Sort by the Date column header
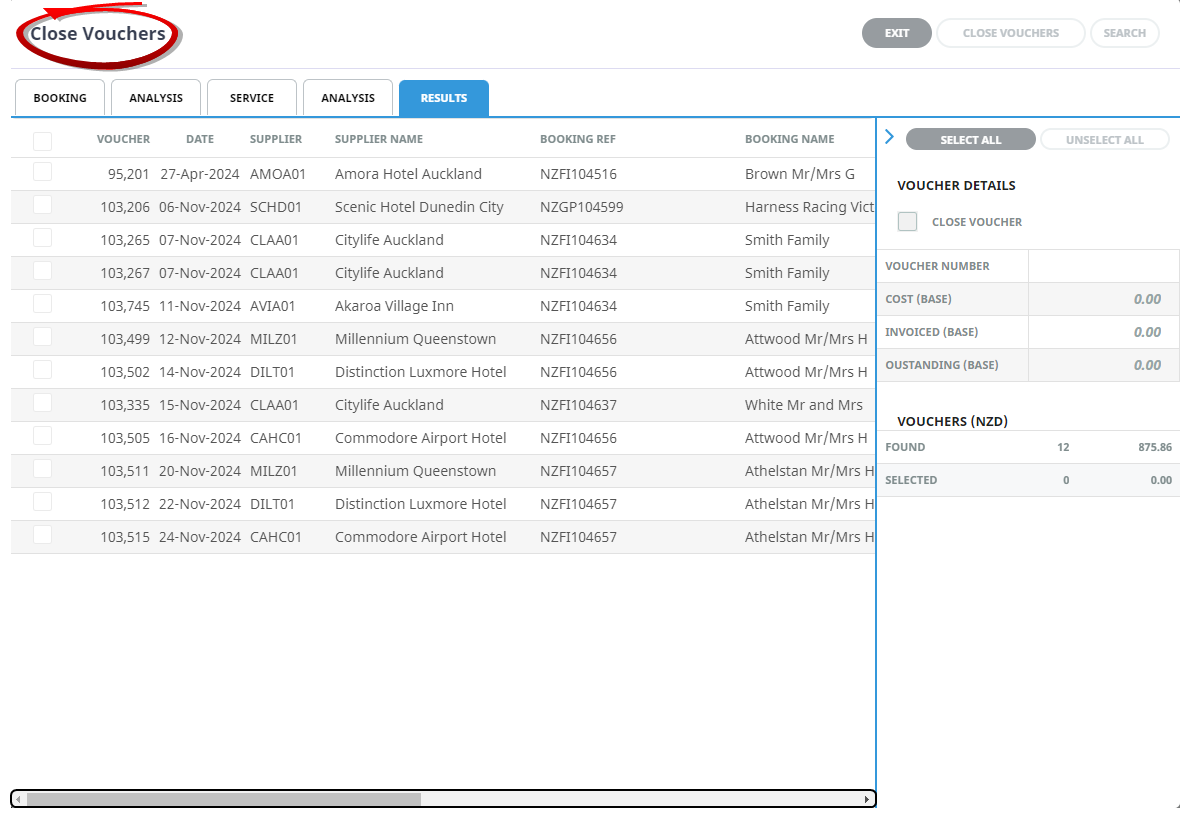The width and height of the screenshot is (1180, 819). click(200, 139)
